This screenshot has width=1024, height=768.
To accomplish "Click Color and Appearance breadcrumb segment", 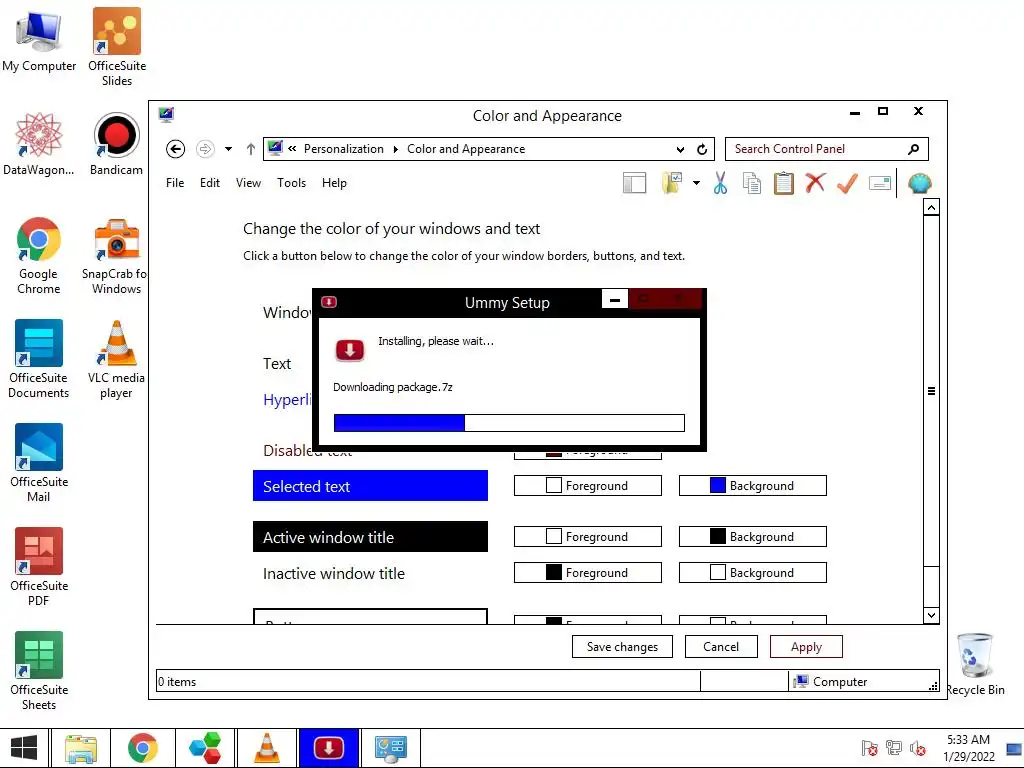I will (466, 149).
